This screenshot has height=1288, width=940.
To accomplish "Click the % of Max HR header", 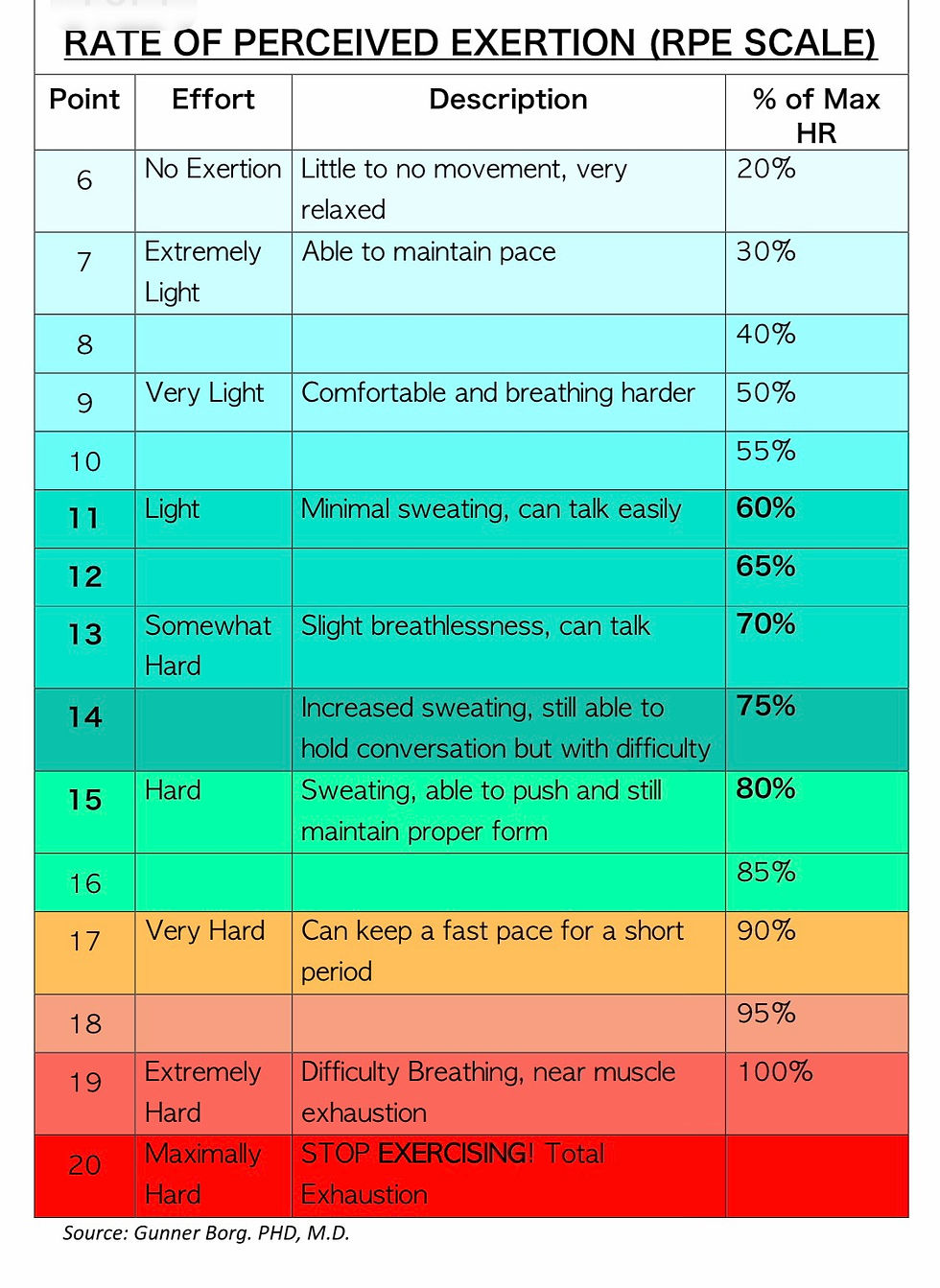I will (x=816, y=112).
